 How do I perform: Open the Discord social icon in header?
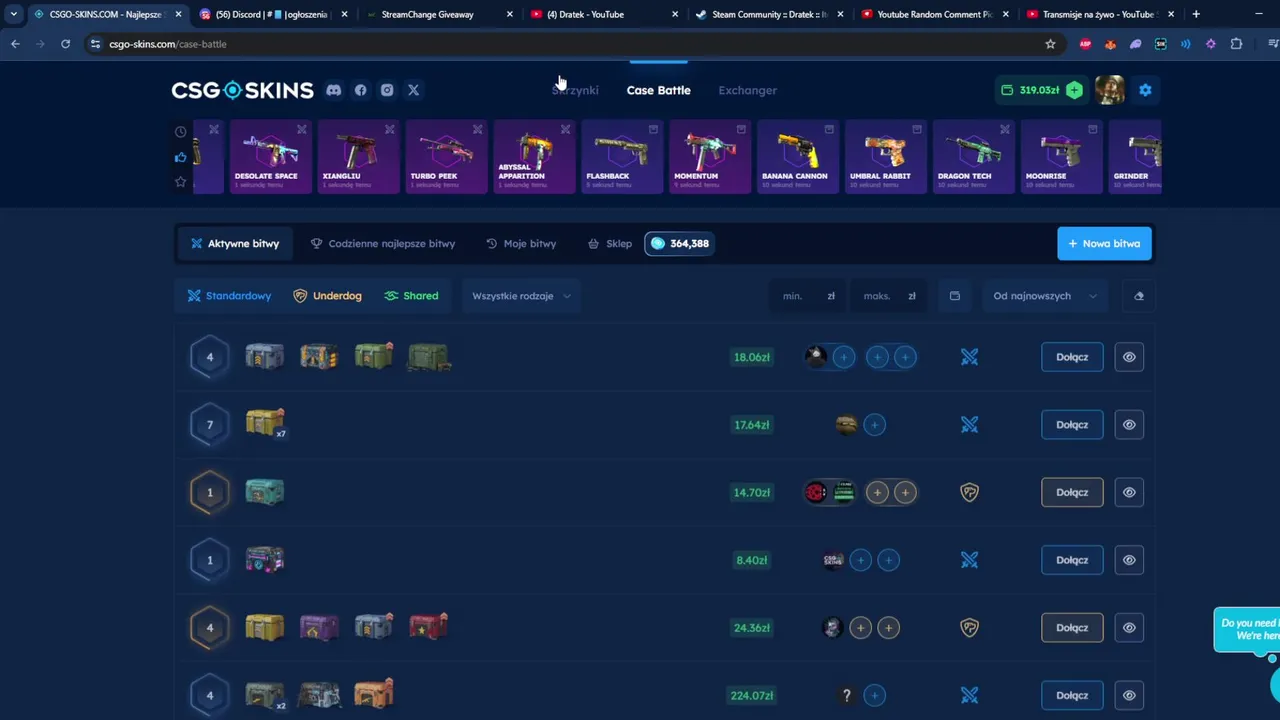pos(334,90)
